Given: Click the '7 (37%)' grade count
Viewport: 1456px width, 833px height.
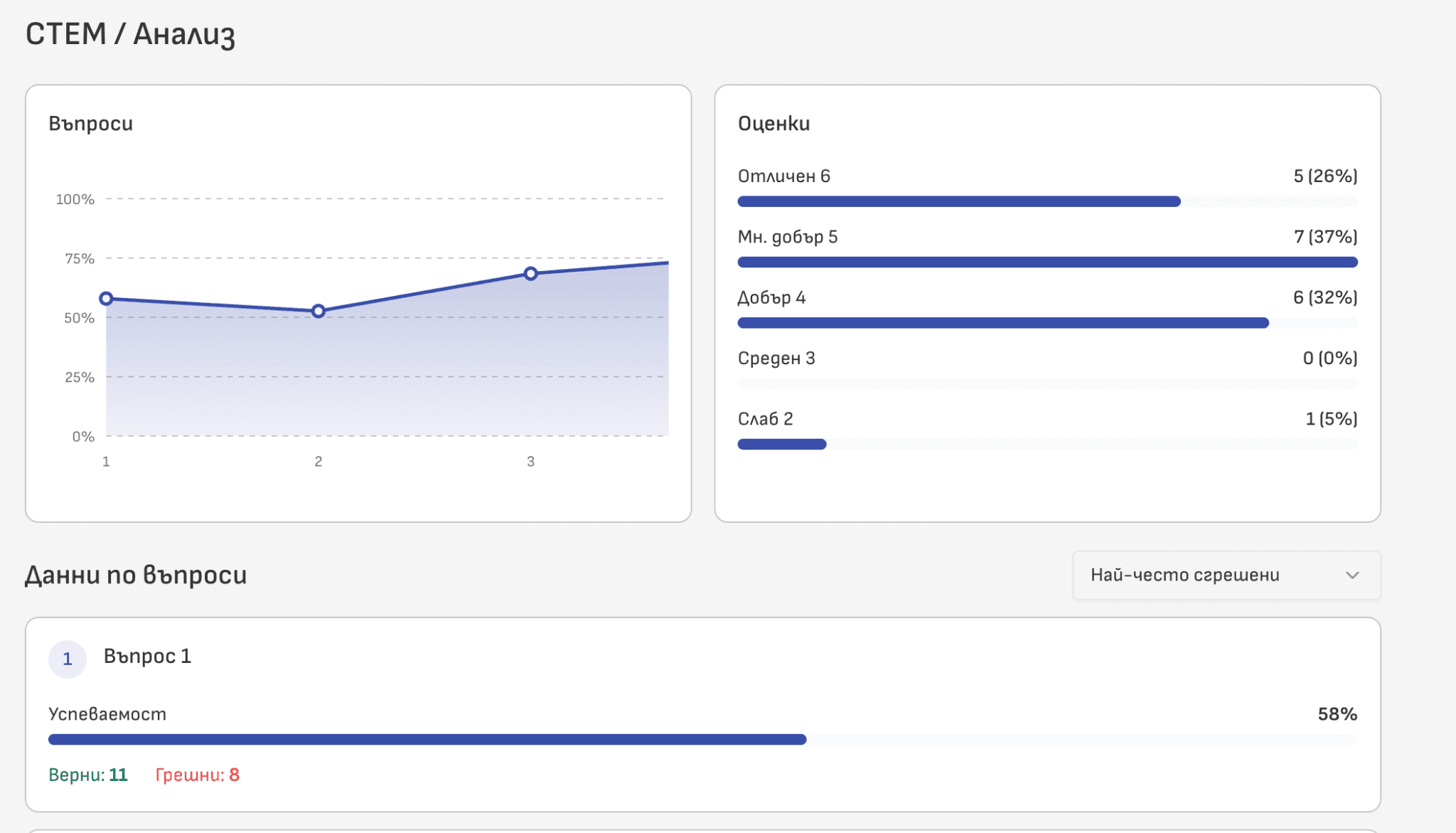Looking at the screenshot, I should click(1325, 237).
